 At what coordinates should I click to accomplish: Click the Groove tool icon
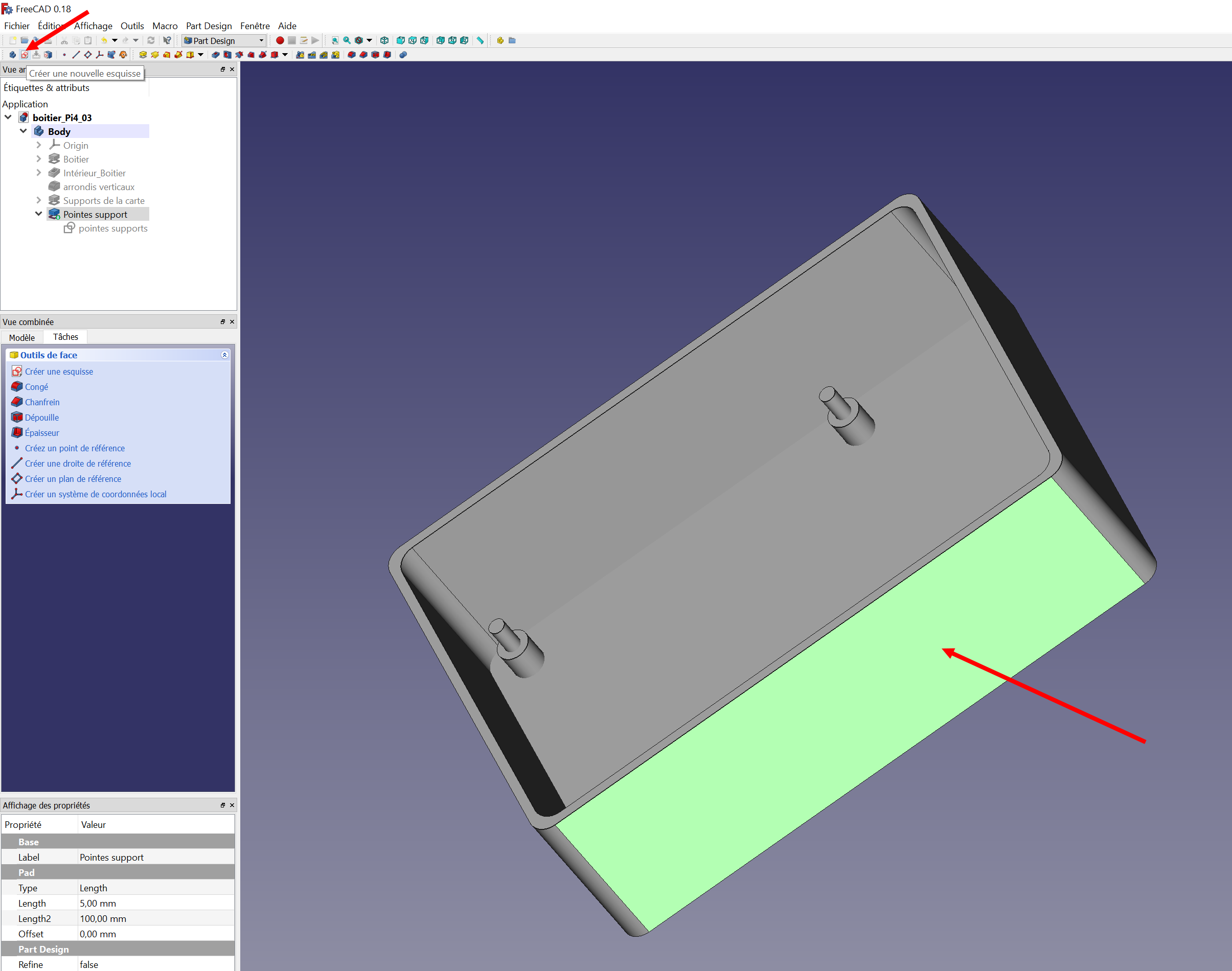[x=239, y=55]
